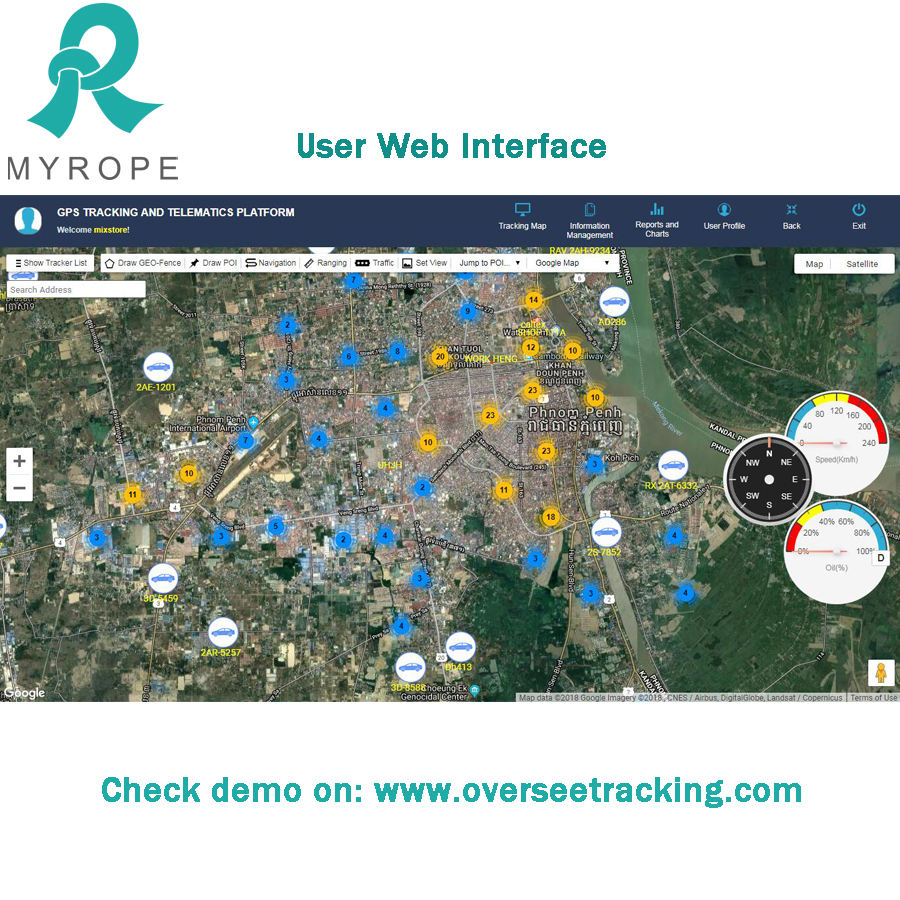Show Tracker List panel
This screenshot has height=900, width=900.
click(x=51, y=263)
